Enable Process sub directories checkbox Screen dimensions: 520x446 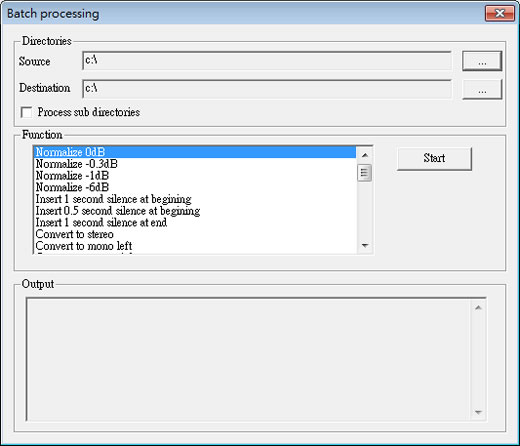click(x=26, y=112)
